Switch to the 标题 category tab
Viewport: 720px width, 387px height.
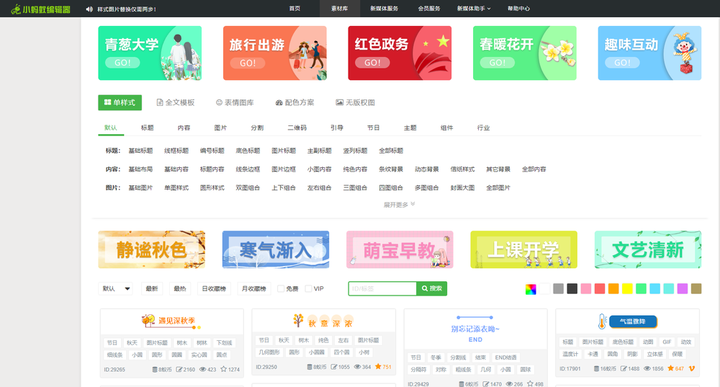click(x=147, y=128)
